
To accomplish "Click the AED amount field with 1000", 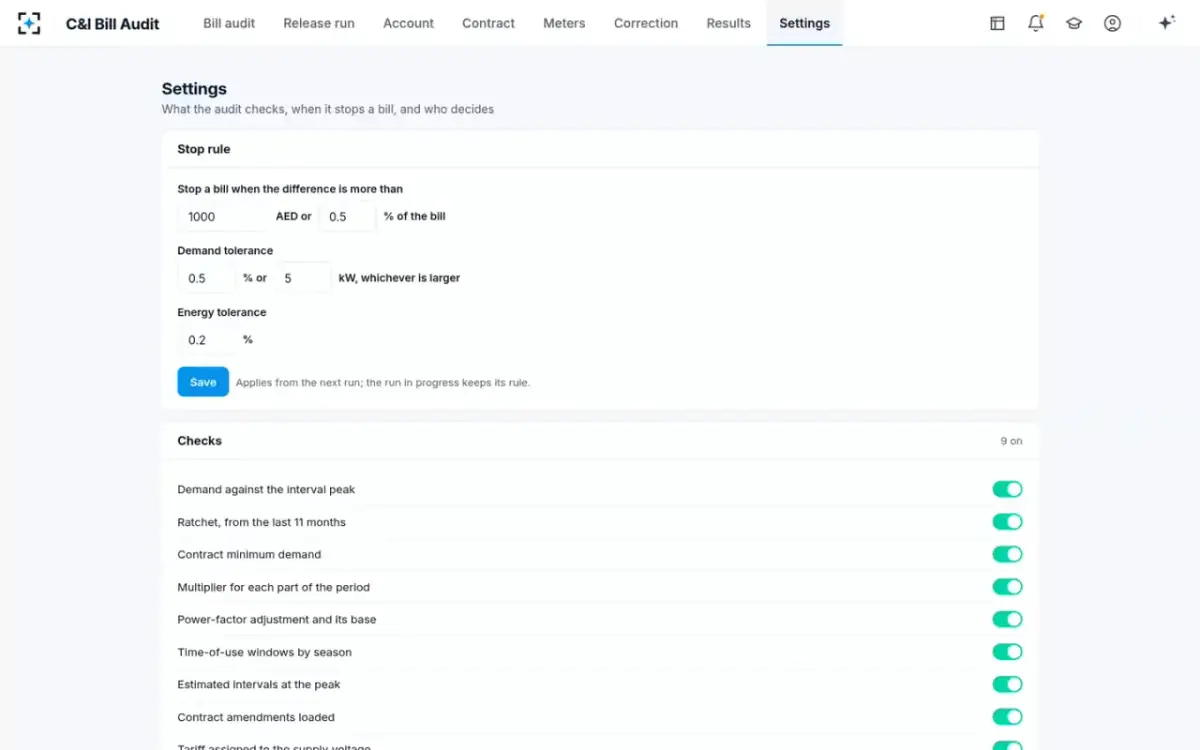I will pos(223,216).
